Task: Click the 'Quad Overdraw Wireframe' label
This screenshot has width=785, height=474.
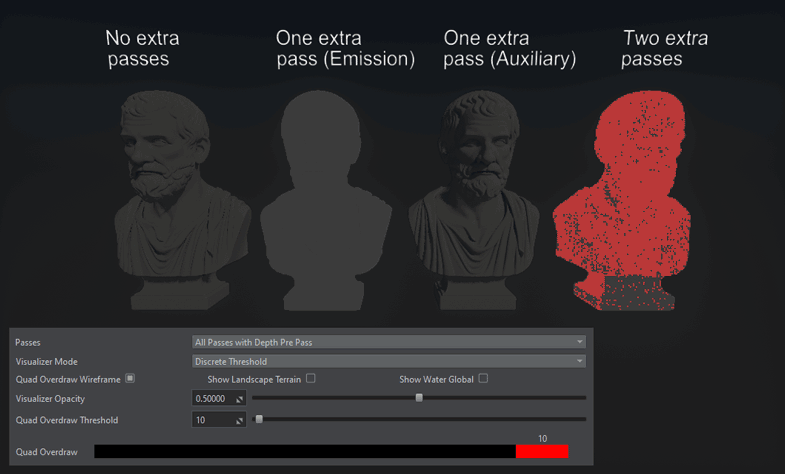Action: [68, 379]
